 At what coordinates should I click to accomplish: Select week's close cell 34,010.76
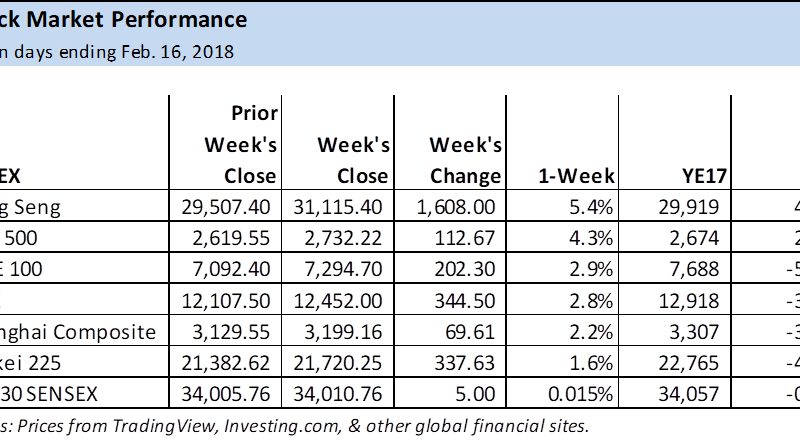click(338, 394)
